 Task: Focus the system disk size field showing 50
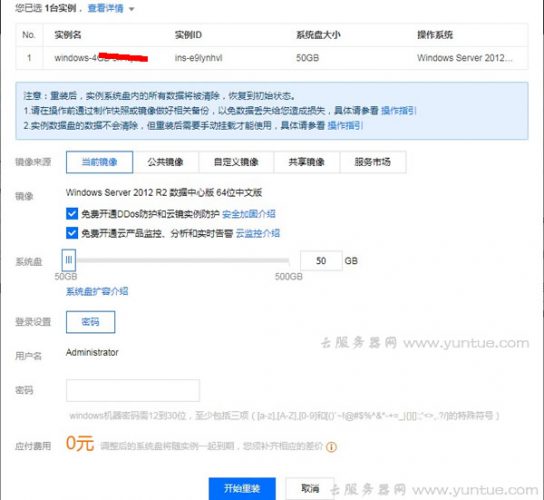pyautogui.click(x=321, y=261)
